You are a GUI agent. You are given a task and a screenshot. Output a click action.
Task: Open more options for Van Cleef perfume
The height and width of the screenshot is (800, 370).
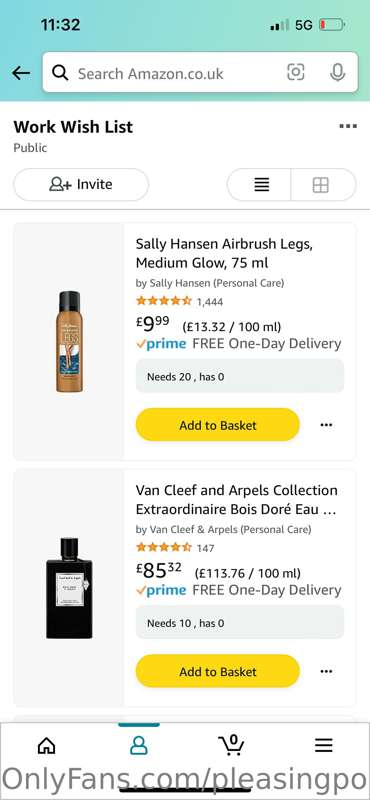pos(326,671)
